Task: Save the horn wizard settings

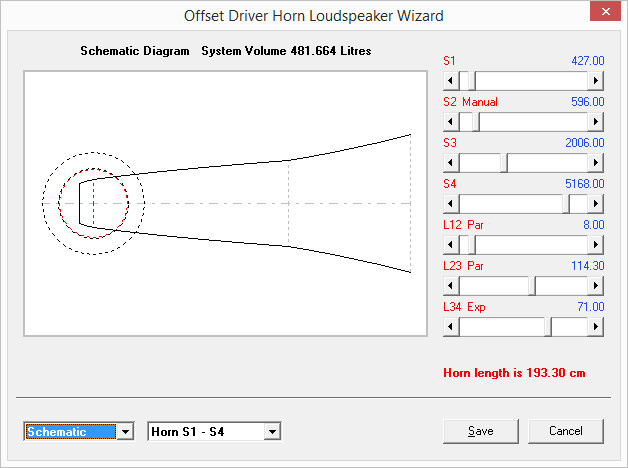Action: 481,431
